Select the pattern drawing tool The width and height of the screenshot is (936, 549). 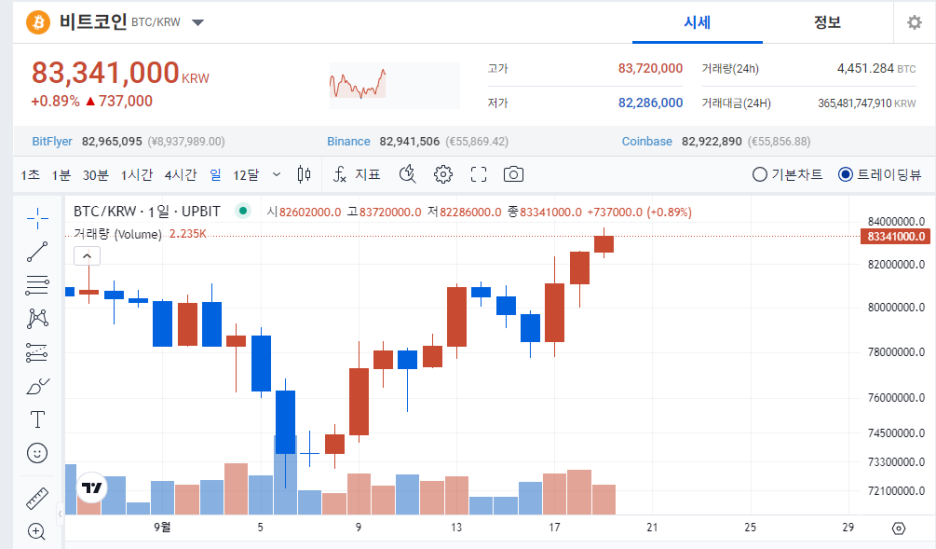(37, 318)
